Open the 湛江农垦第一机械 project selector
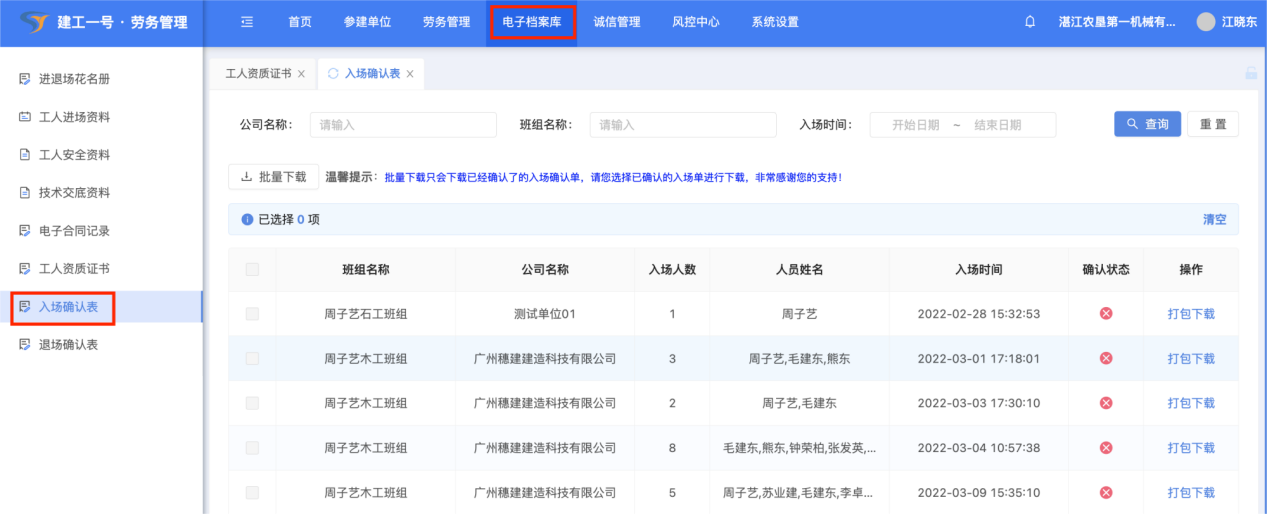Viewport: 1267px width, 514px height. [x=1116, y=22]
